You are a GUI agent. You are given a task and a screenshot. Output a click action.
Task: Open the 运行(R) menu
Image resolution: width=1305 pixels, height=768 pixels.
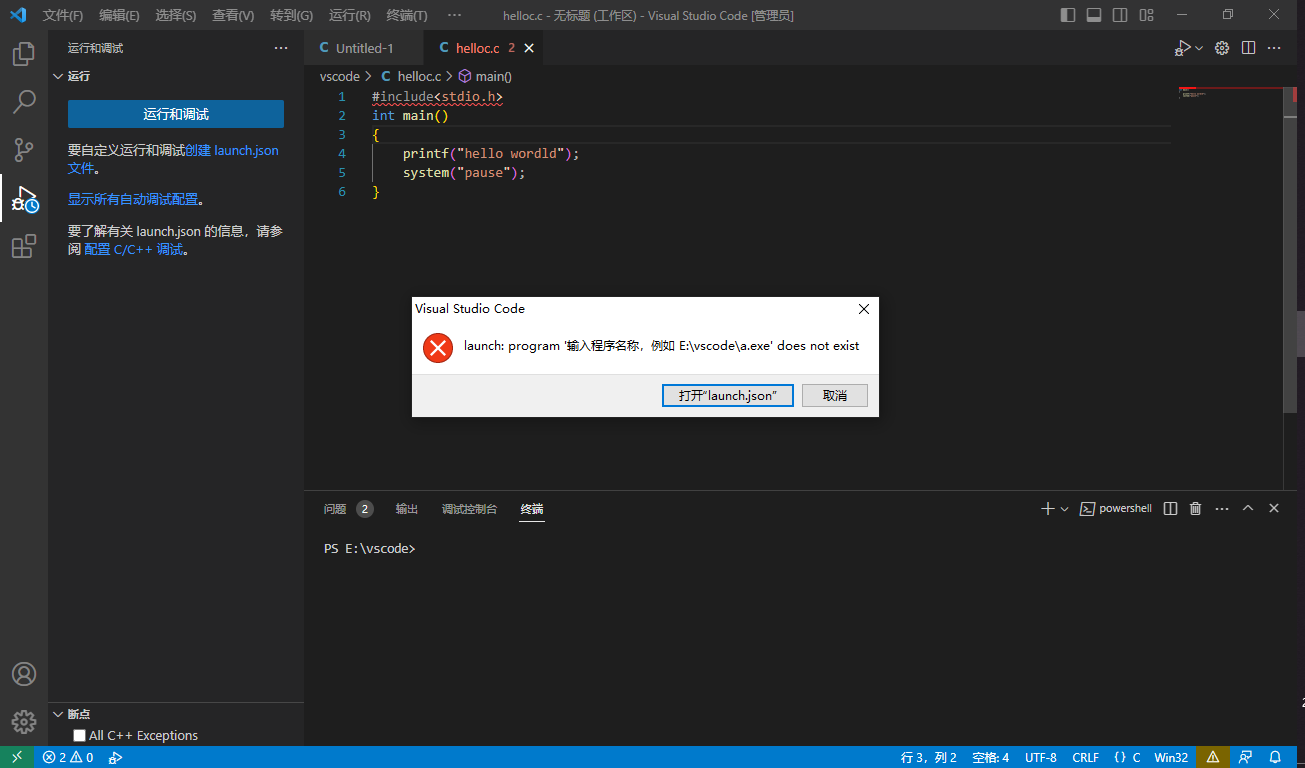[x=349, y=15]
